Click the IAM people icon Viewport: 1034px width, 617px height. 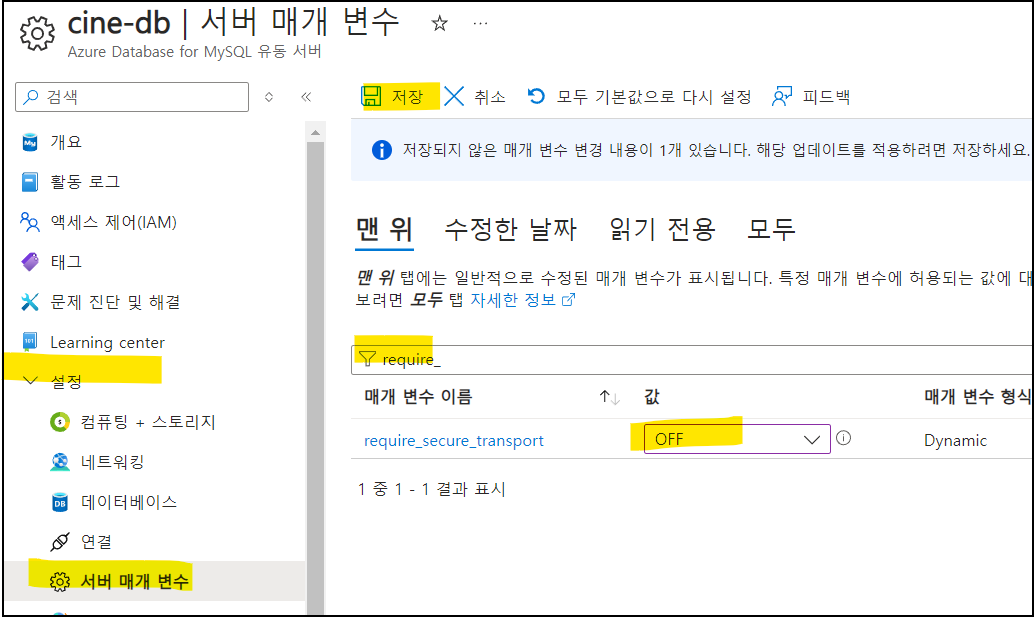30,222
